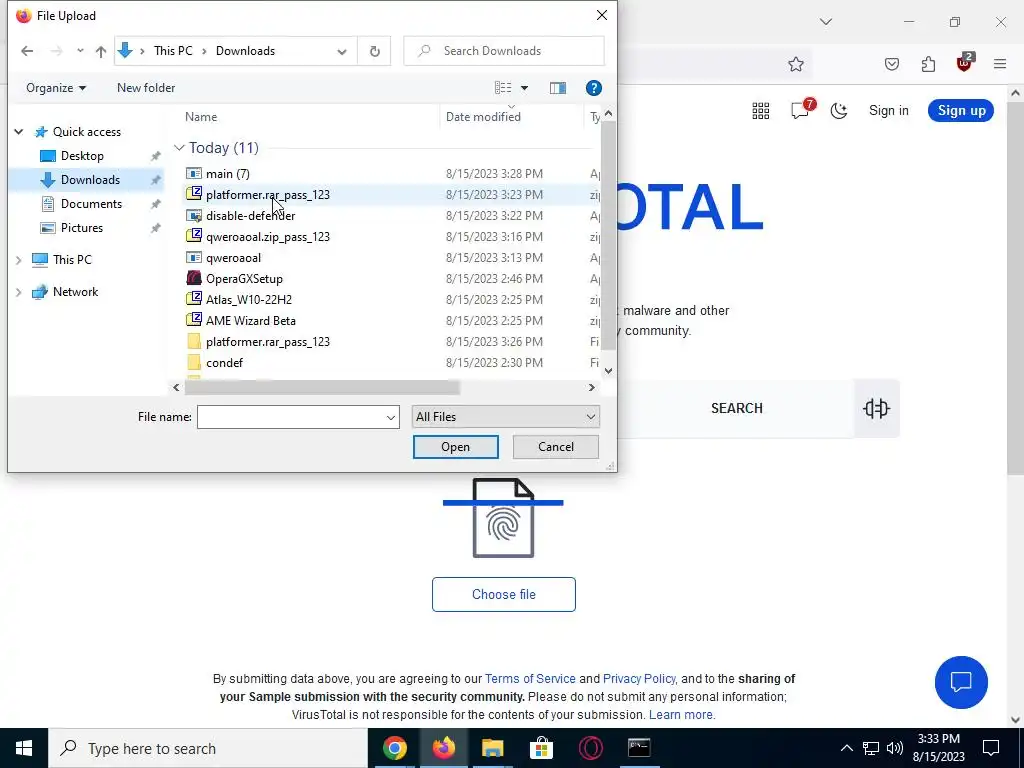1024x768 pixels.
Task: Open Firefox list all tabs chevron
Action: 825,22
